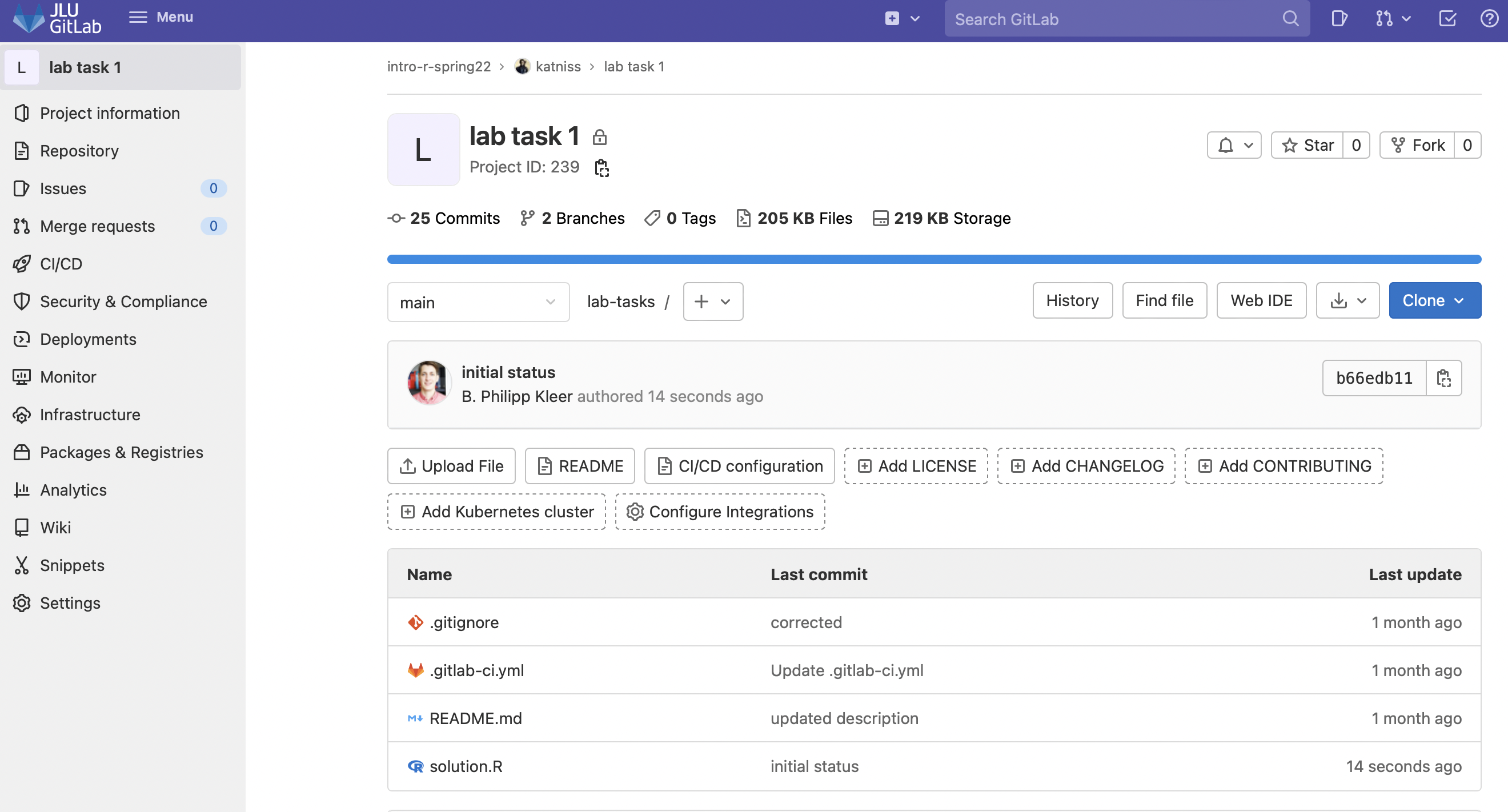
Task: Star this lab task 1 project
Action: tap(1307, 145)
